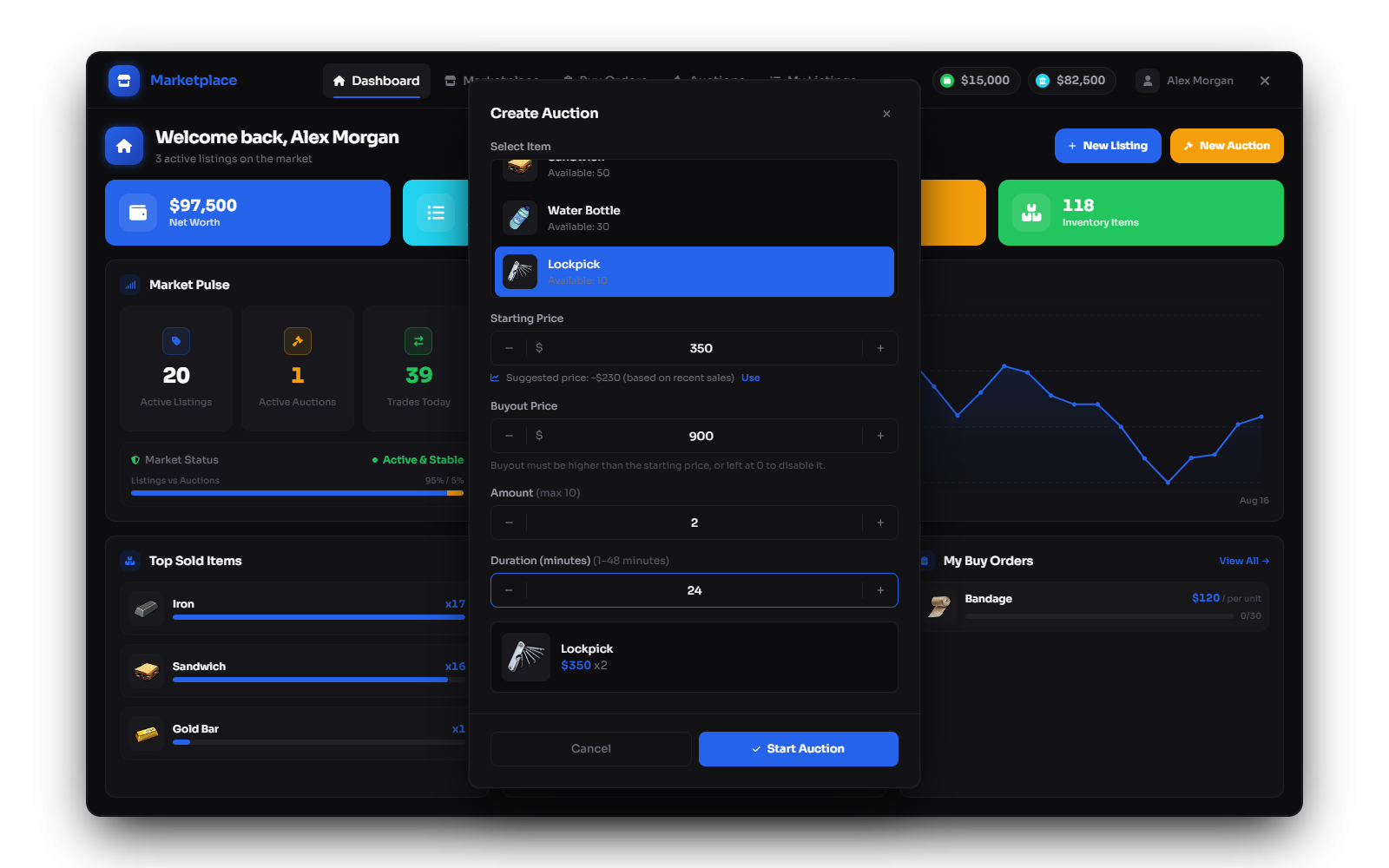Image resolution: width=1389 pixels, height=868 pixels.
Task: Increase the Amount value
Action: click(880, 523)
